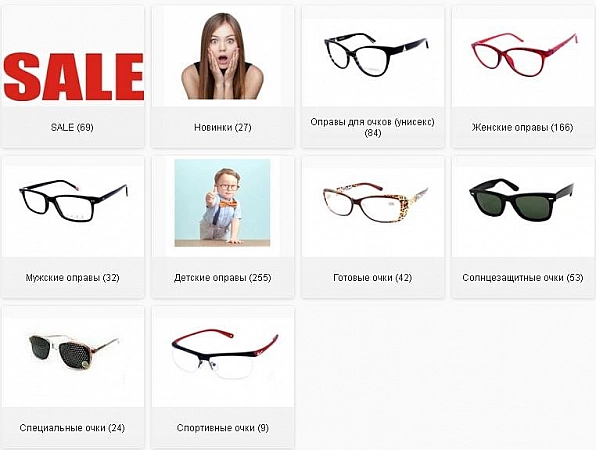Open the red SALE banner image

73,77
